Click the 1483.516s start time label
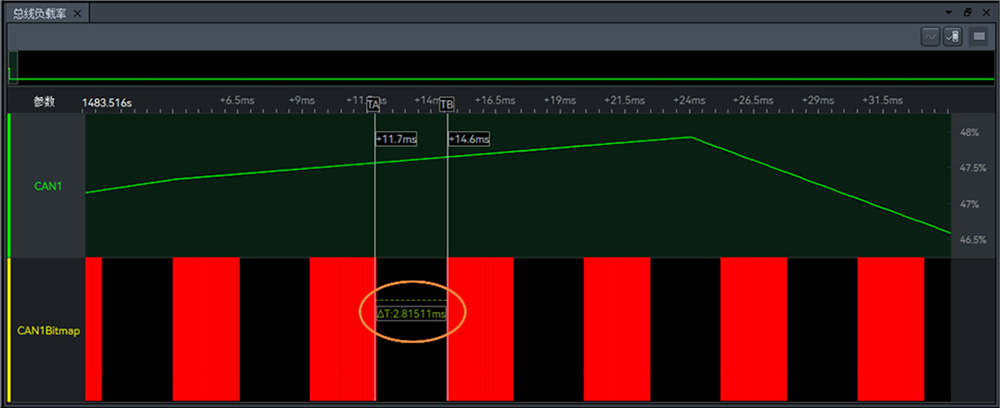 (x=107, y=102)
